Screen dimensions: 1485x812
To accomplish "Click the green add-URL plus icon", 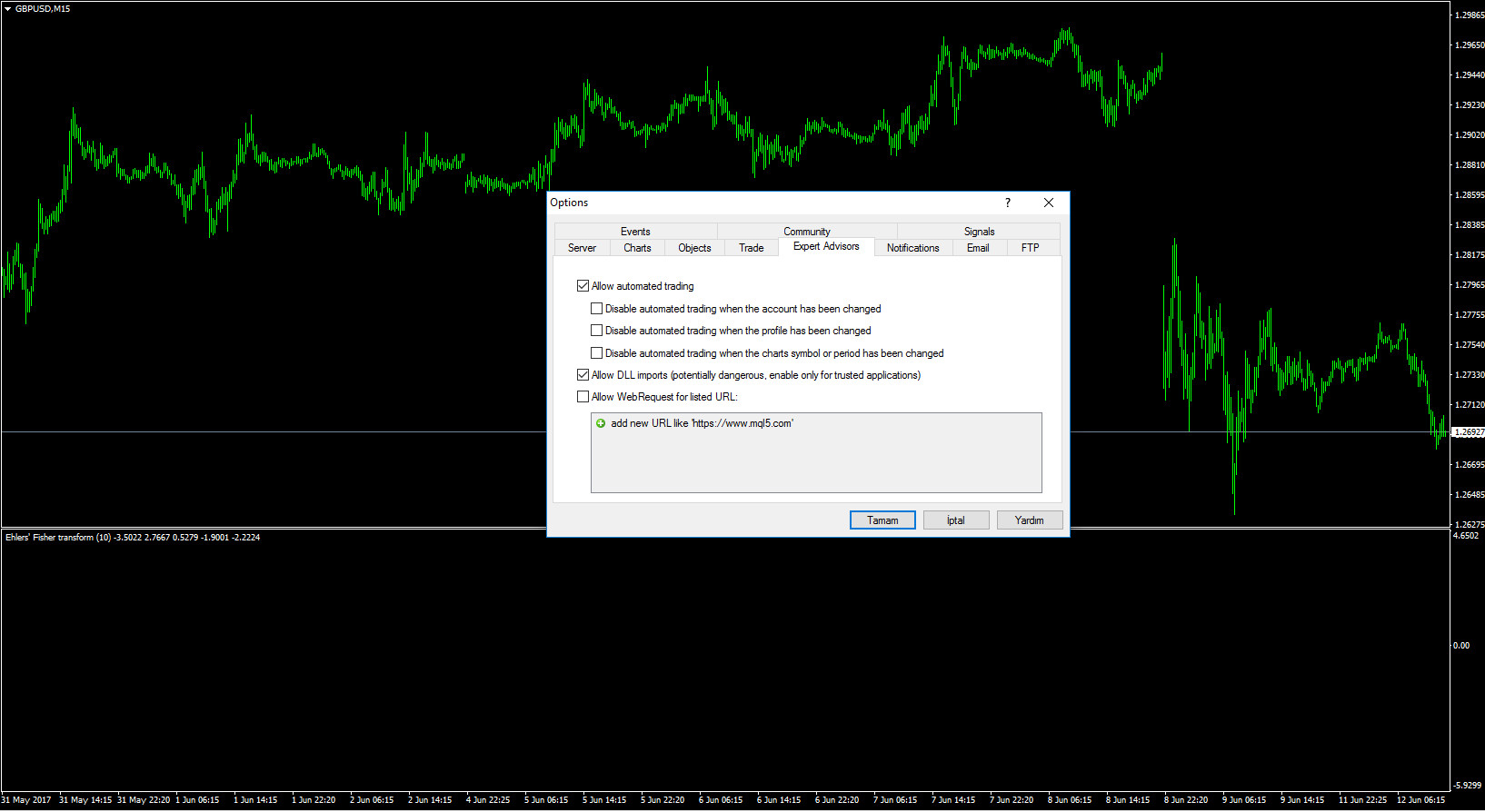I will 601,423.
